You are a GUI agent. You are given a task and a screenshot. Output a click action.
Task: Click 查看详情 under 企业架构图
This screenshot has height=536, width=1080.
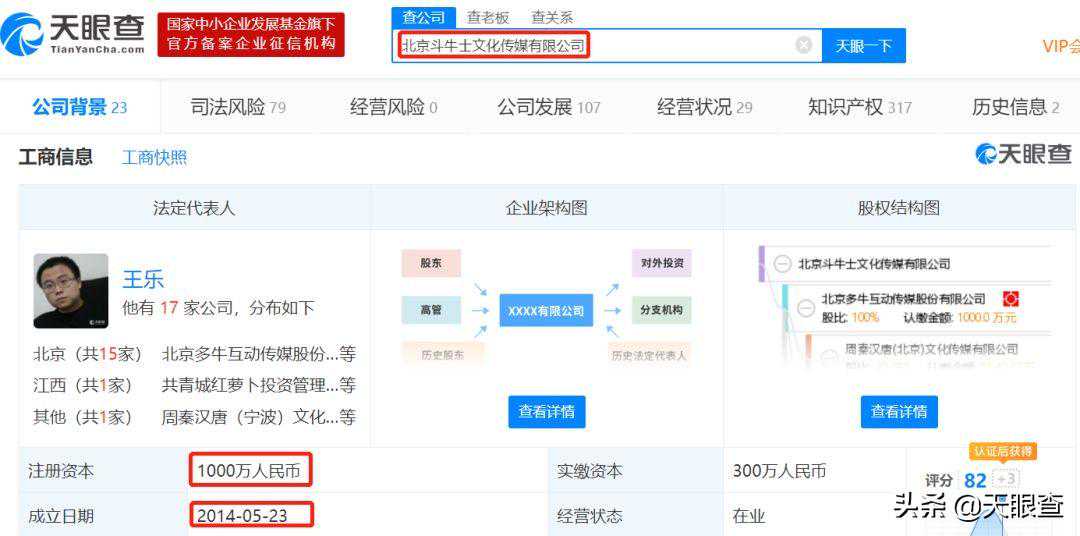tap(547, 411)
